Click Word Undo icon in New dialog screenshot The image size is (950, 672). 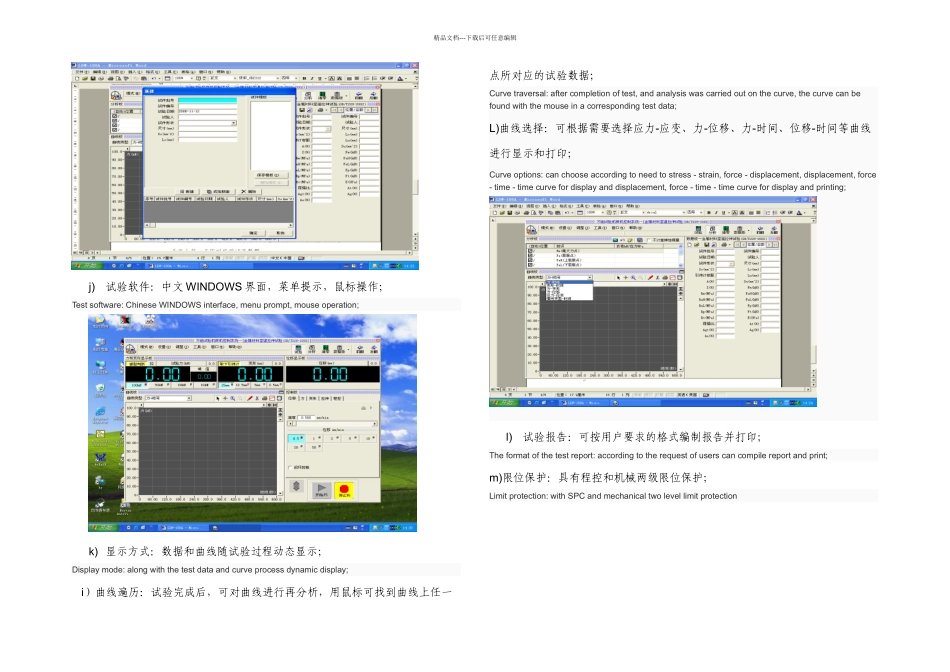click(153, 78)
